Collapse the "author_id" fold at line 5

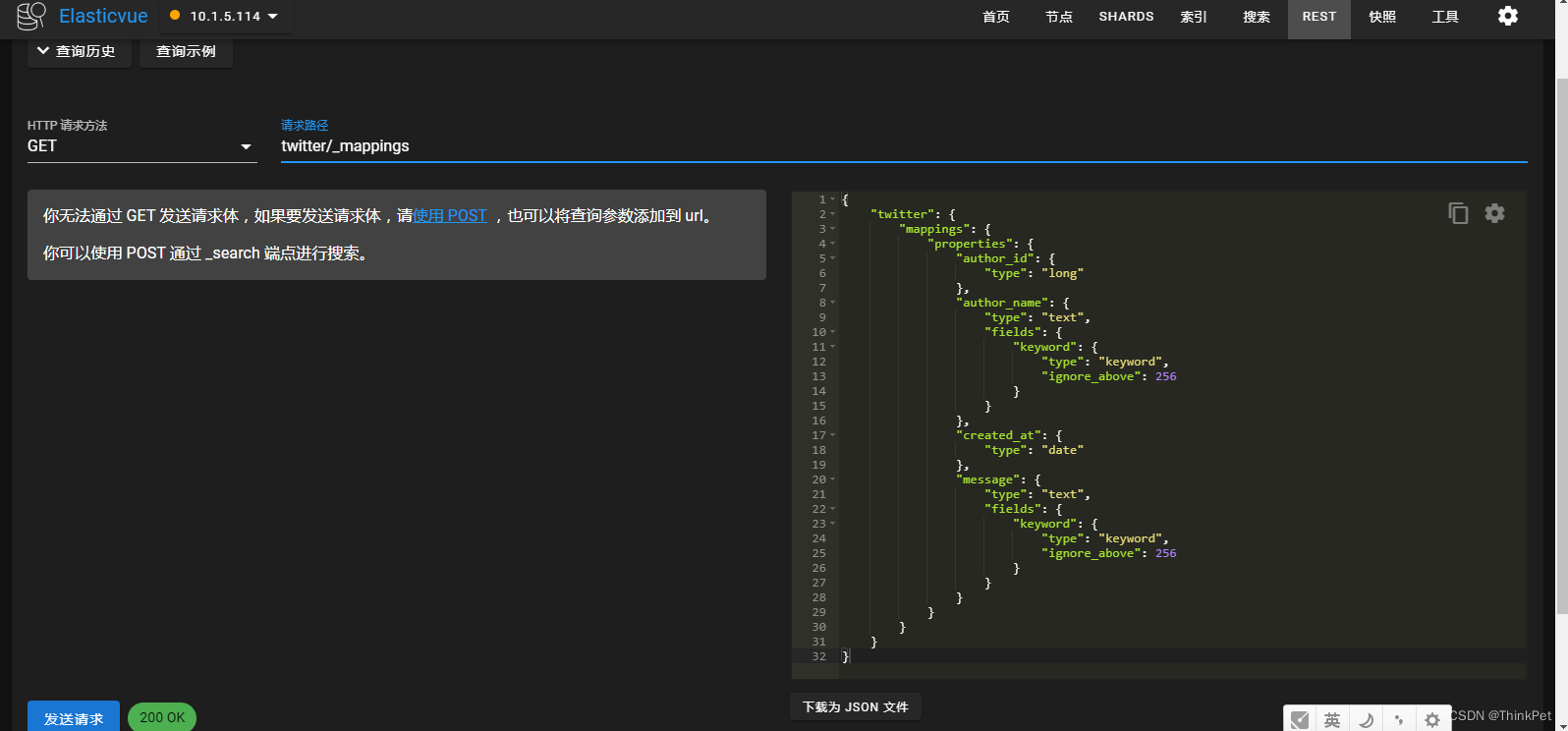point(833,258)
